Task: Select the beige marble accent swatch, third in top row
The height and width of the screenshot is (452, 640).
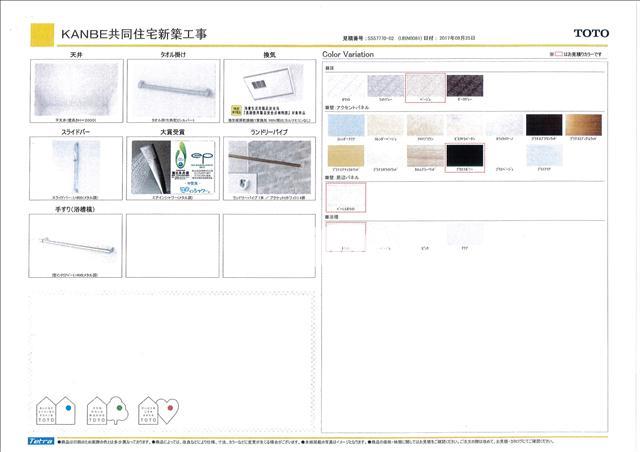Action: click(x=425, y=125)
